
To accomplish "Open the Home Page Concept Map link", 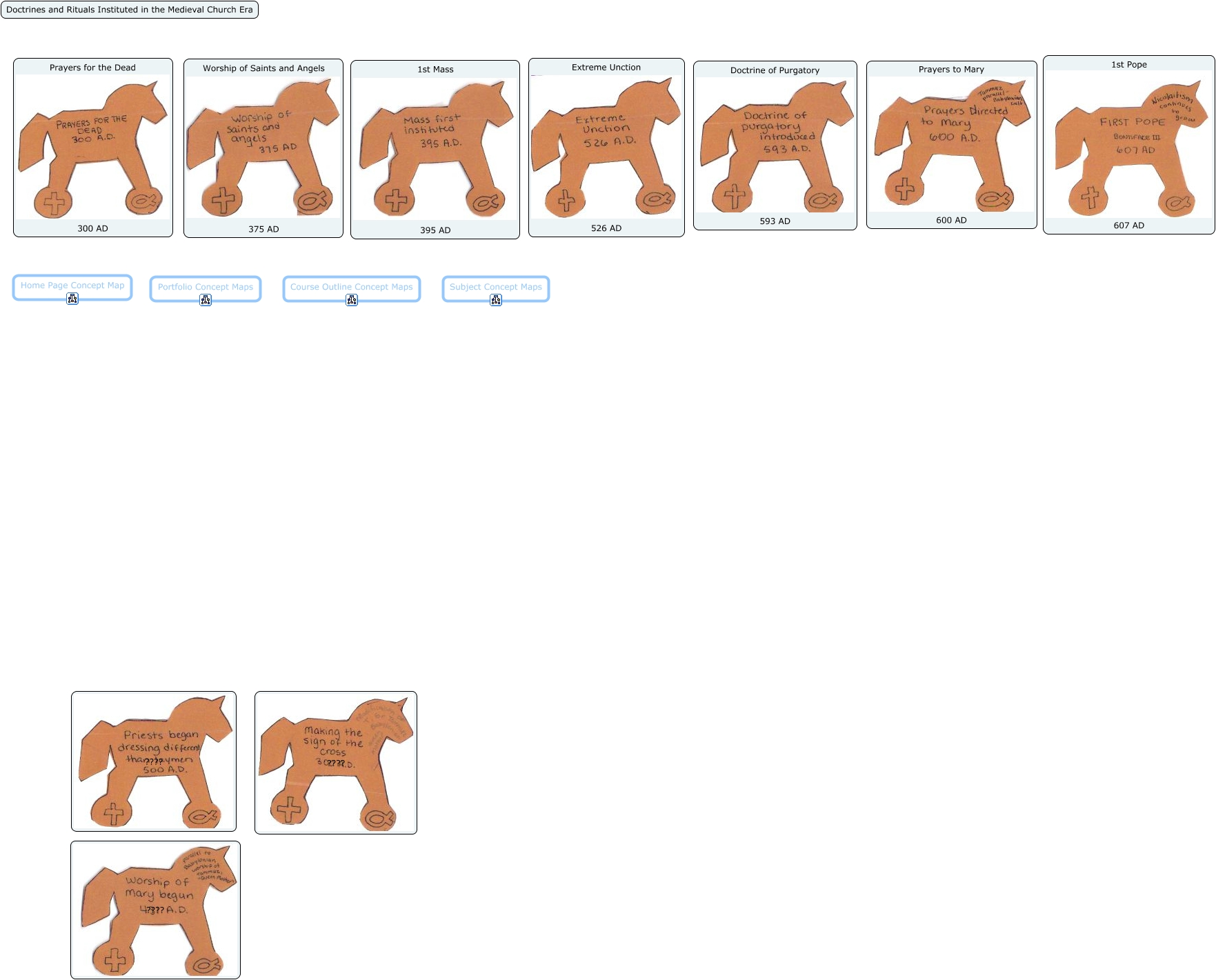I will (72, 286).
